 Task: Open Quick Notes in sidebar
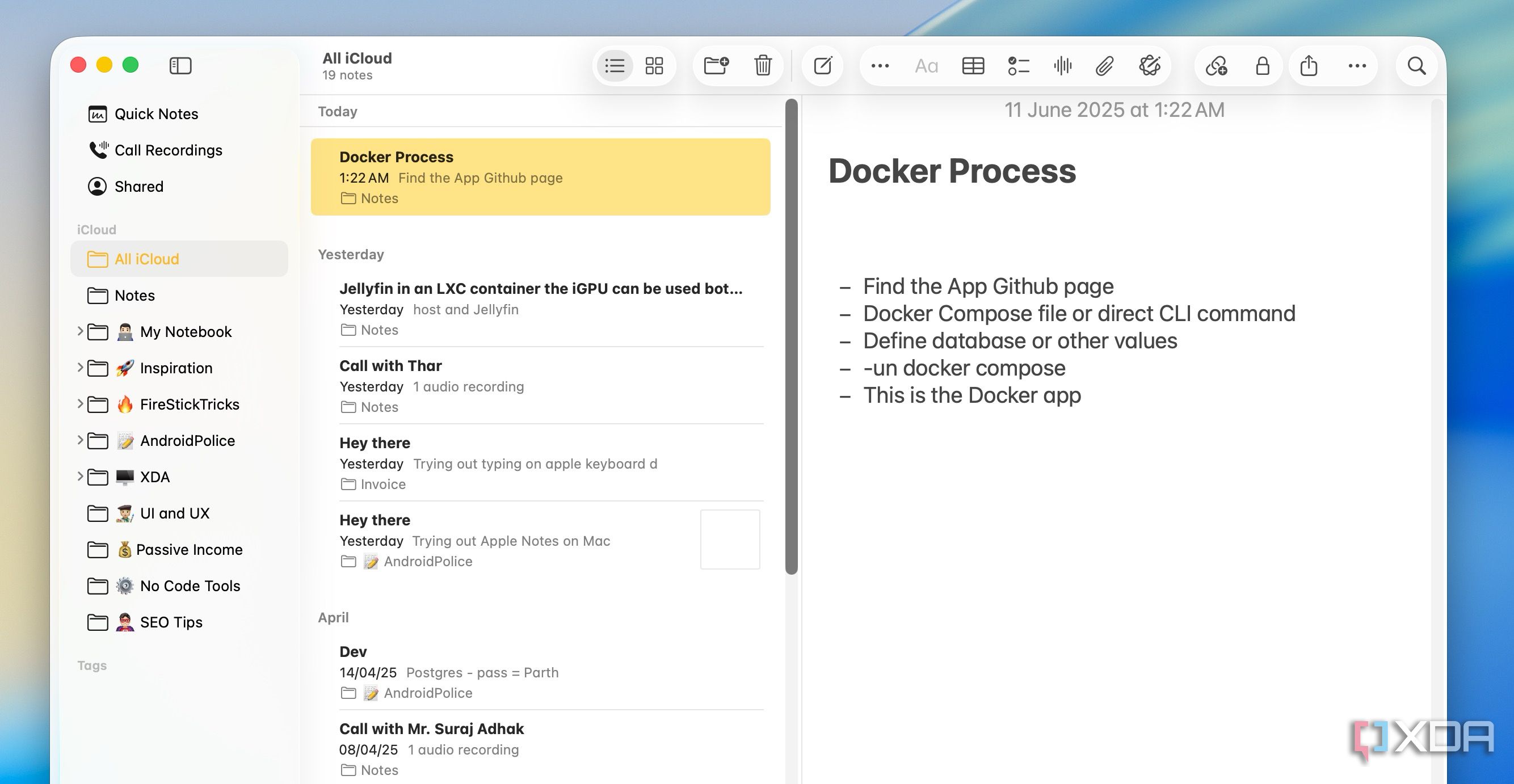[179, 114]
